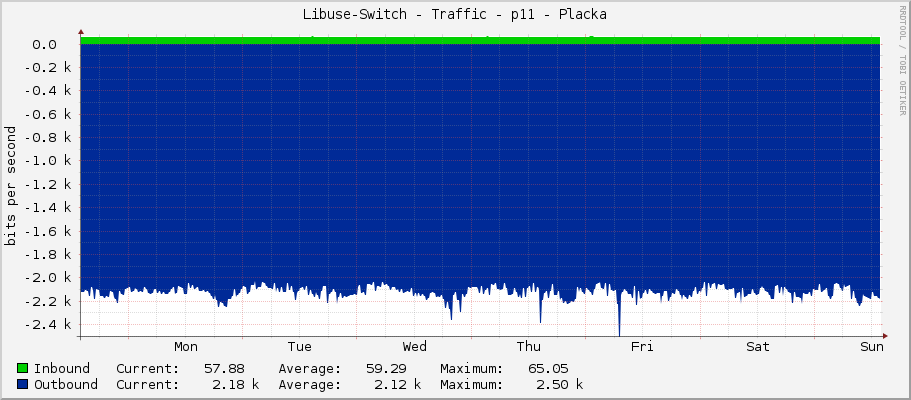Click the -2.2 k y-axis label
The height and width of the screenshot is (400, 911).
(48, 301)
